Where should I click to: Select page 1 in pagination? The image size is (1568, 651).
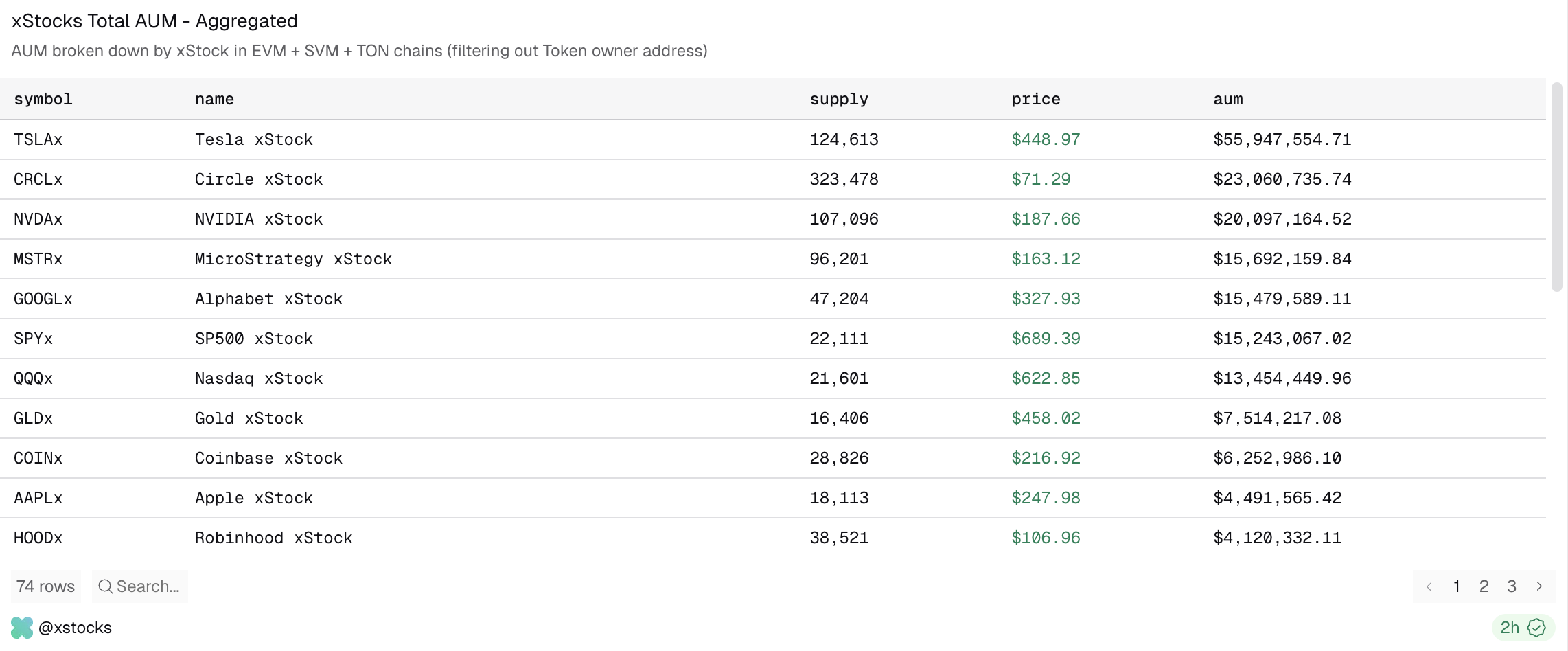pyautogui.click(x=1457, y=586)
